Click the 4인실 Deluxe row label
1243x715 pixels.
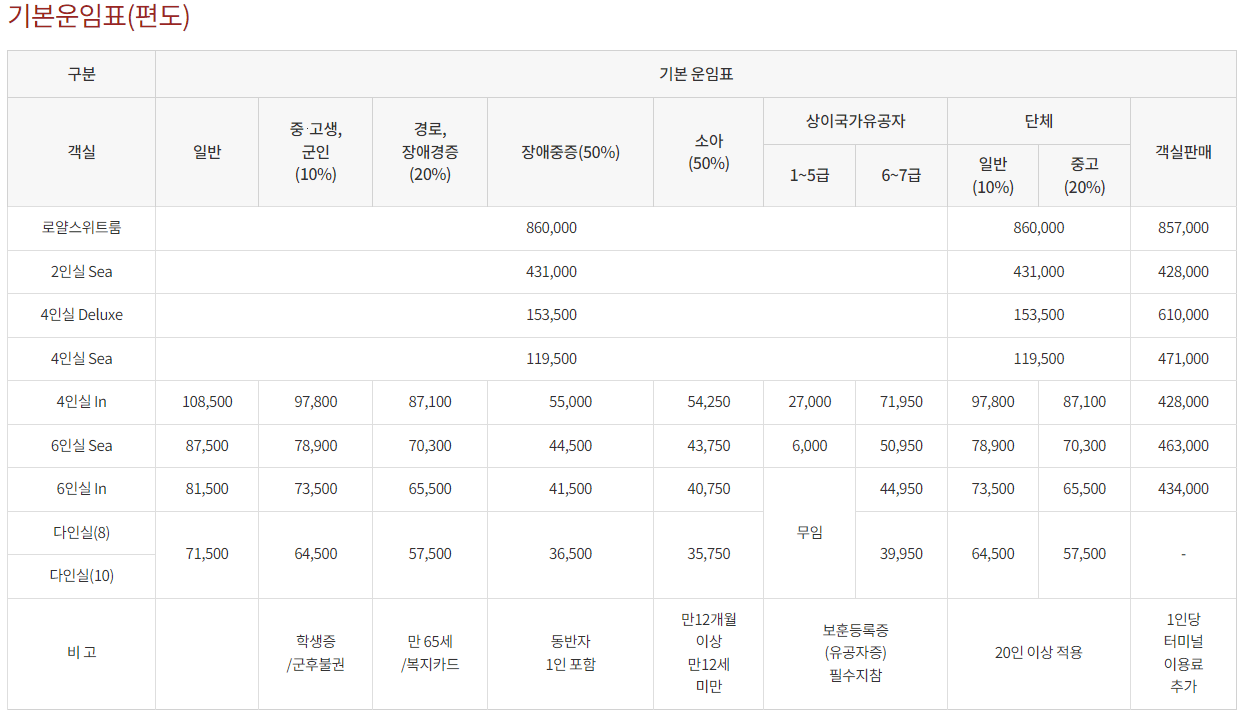coord(81,315)
